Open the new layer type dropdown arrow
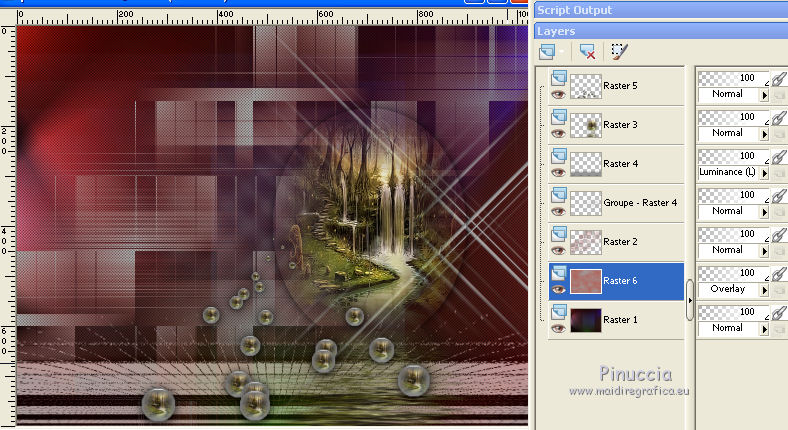 click(562, 51)
